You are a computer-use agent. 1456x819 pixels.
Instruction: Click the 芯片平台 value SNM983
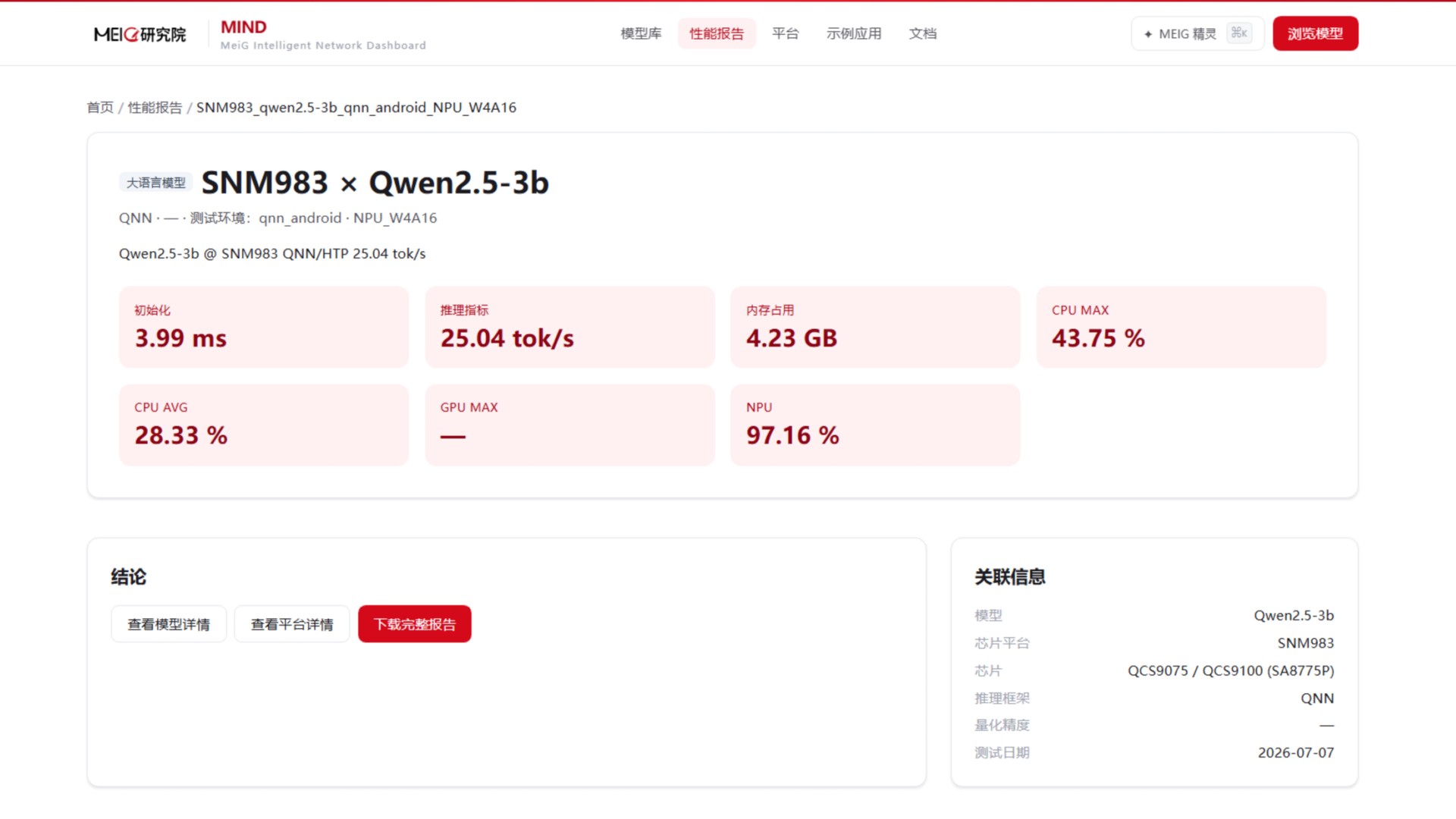(x=1306, y=643)
